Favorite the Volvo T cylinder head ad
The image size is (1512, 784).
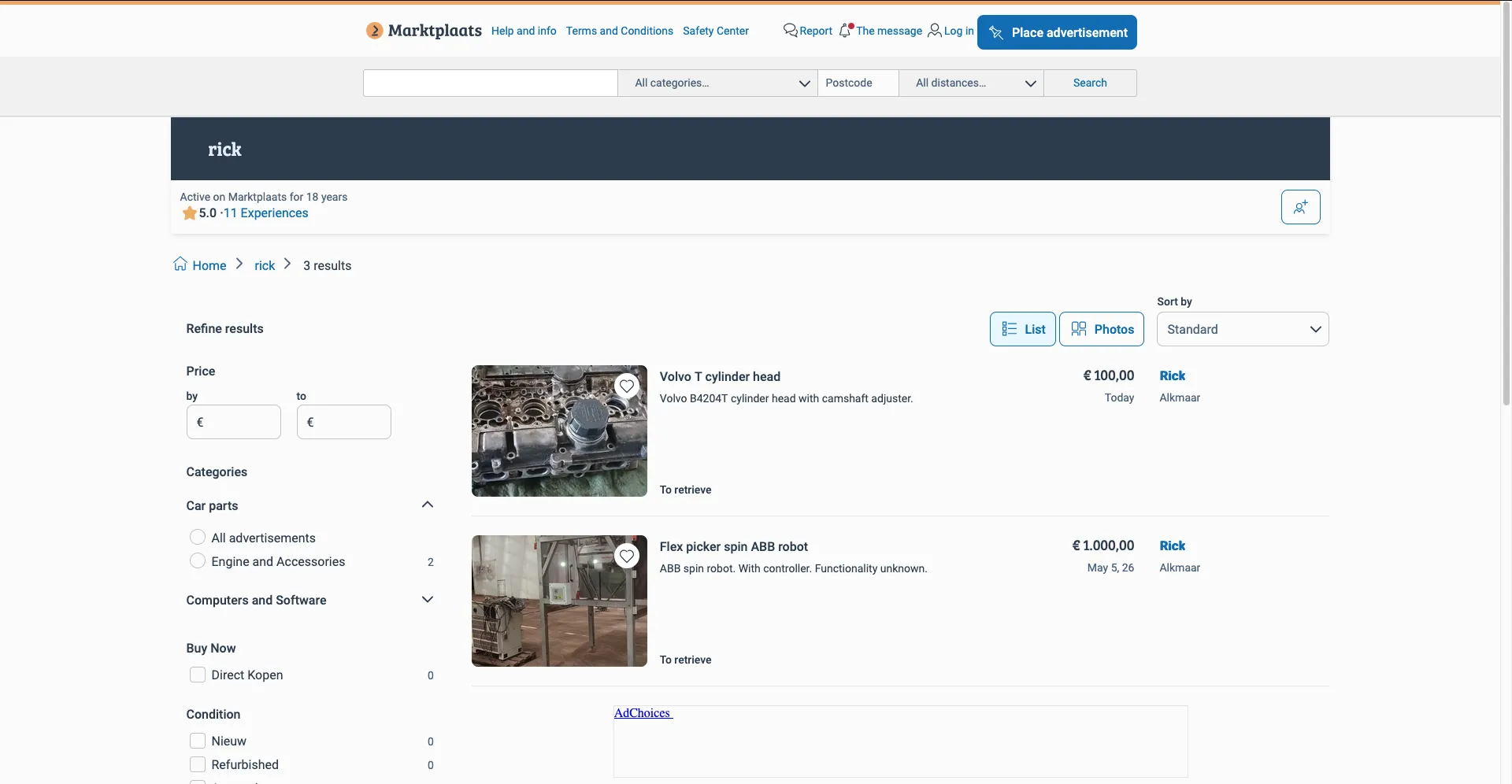[627, 386]
